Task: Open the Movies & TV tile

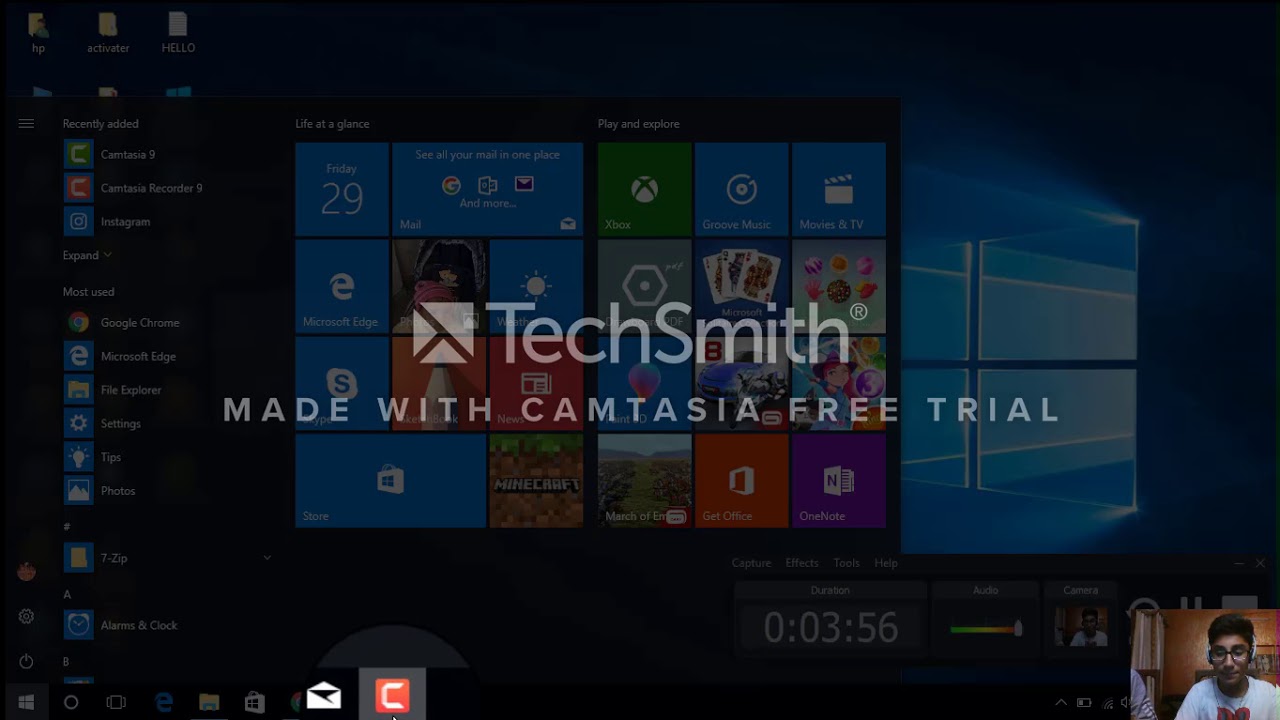Action: 839,189
